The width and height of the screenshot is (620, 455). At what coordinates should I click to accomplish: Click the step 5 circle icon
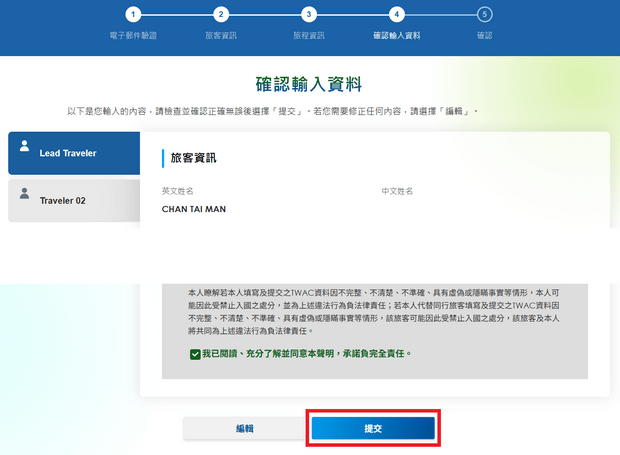[x=485, y=15]
